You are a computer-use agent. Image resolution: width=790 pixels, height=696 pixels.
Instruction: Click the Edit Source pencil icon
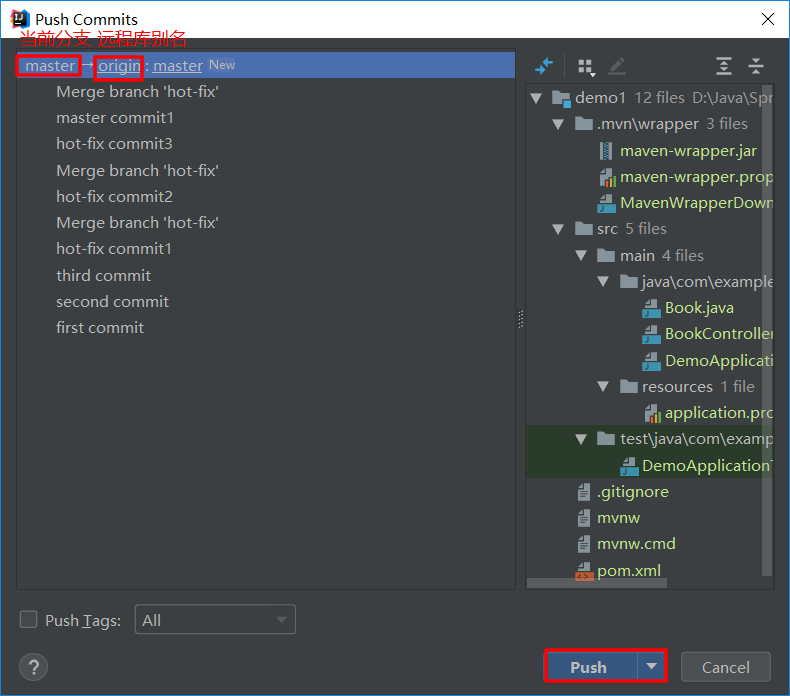pyautogui.click(x=617, y=66)
